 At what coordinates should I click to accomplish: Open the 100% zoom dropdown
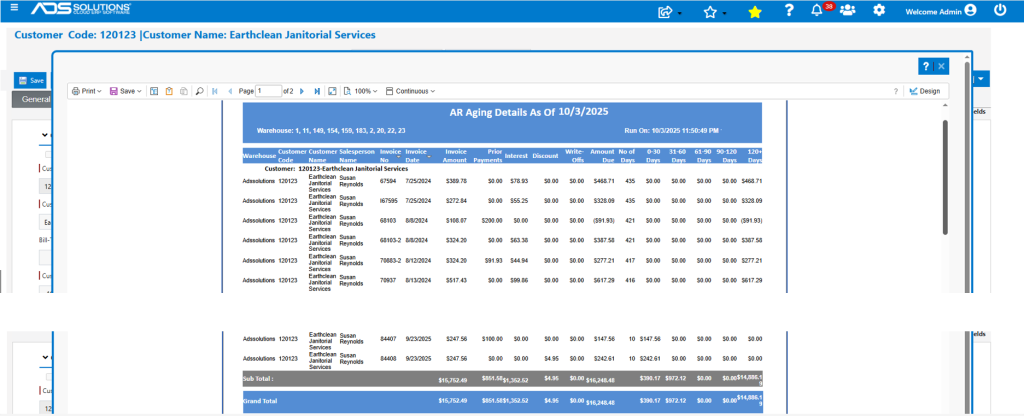pyautogui.click(x=360, y=91)
